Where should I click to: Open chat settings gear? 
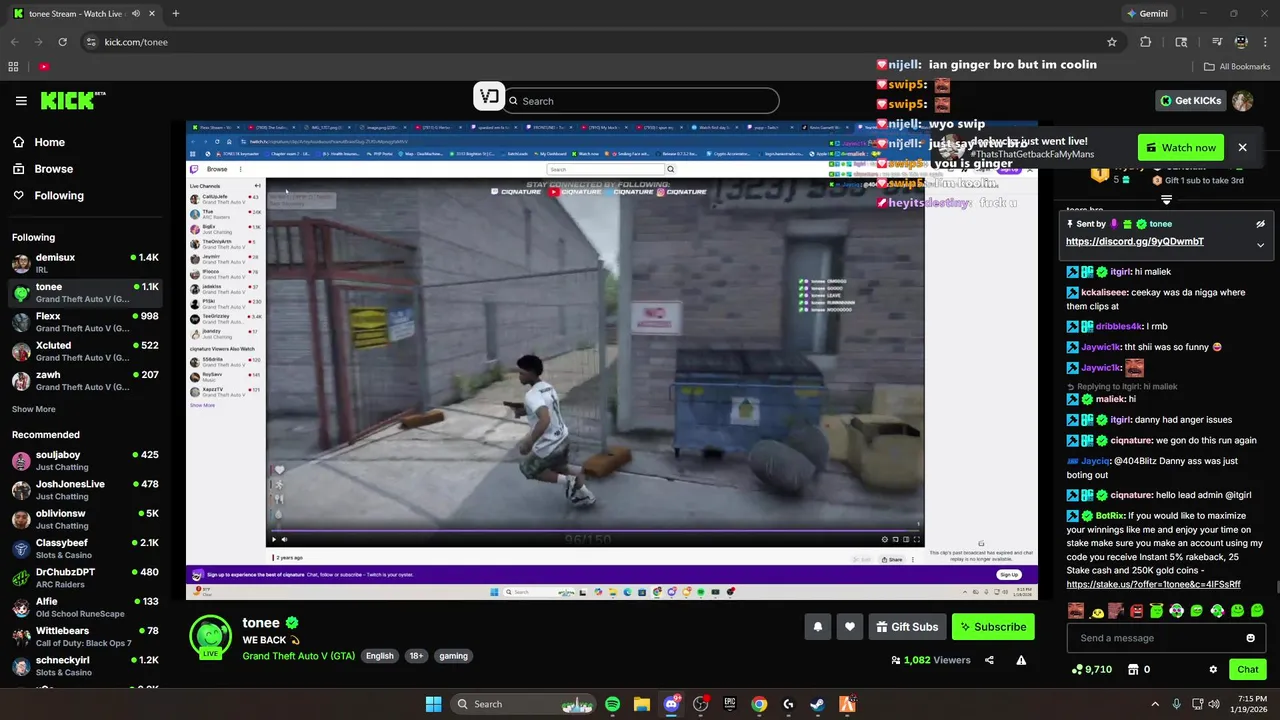pos(1213,670)
